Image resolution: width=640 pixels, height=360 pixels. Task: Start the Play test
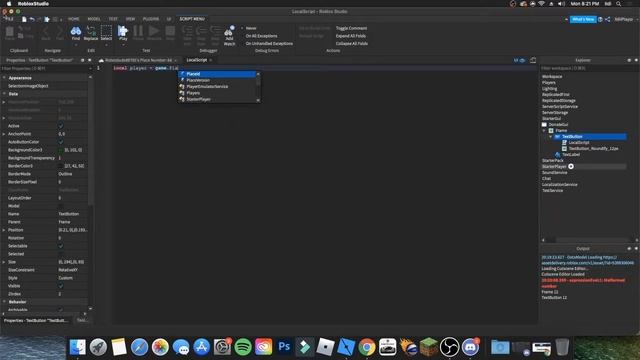(x=123, y=32)
